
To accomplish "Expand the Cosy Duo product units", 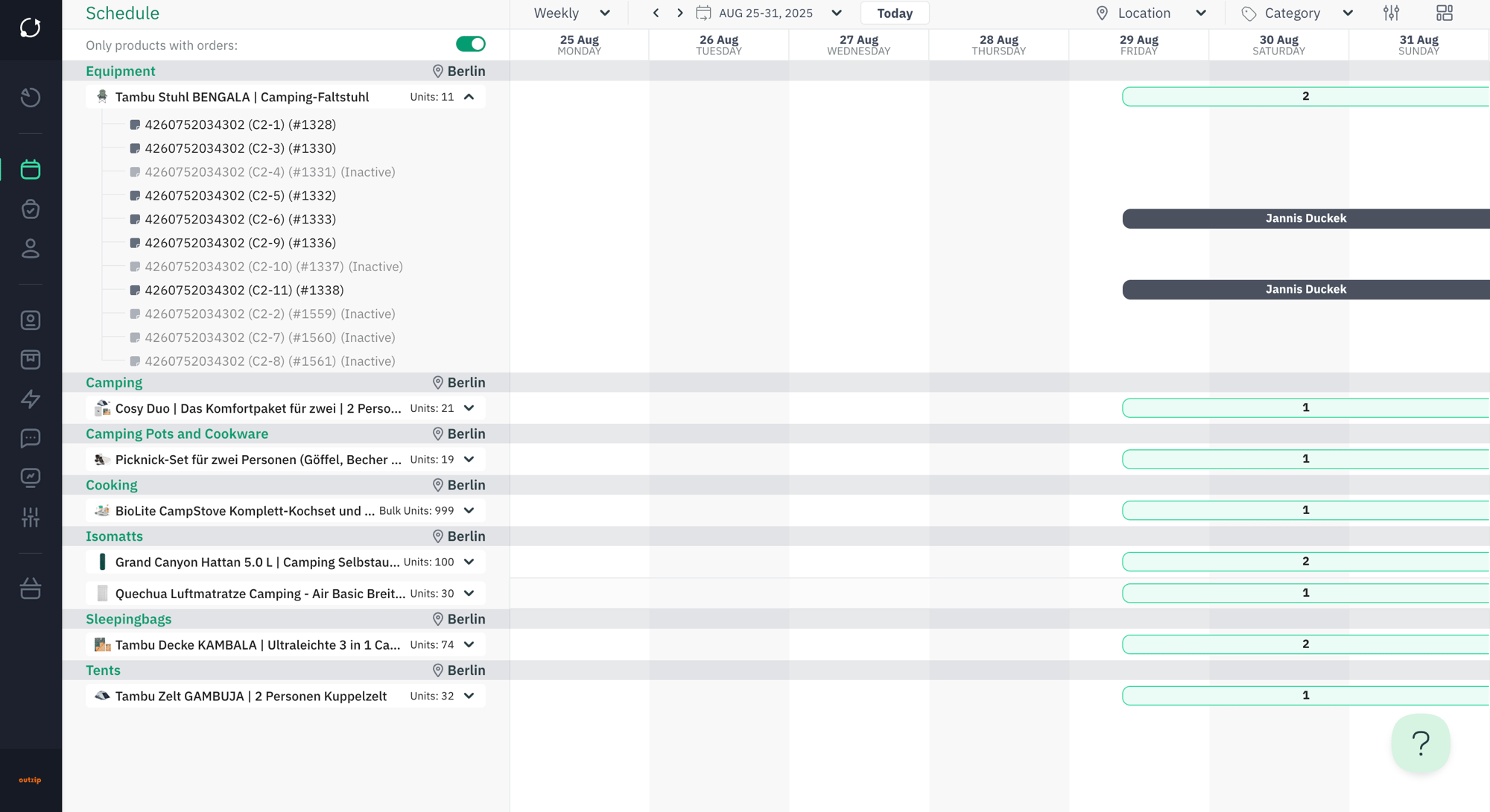I will (x=469, y=408).
